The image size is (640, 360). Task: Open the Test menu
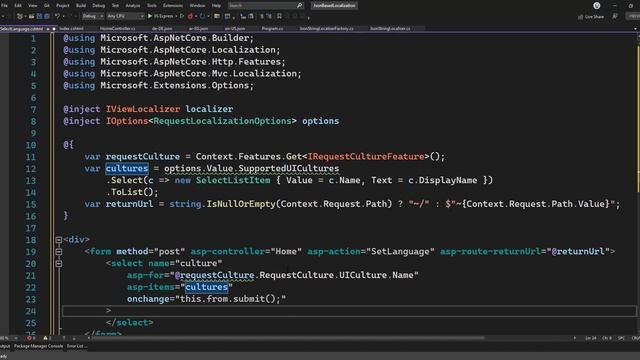(x=115, y=6)
